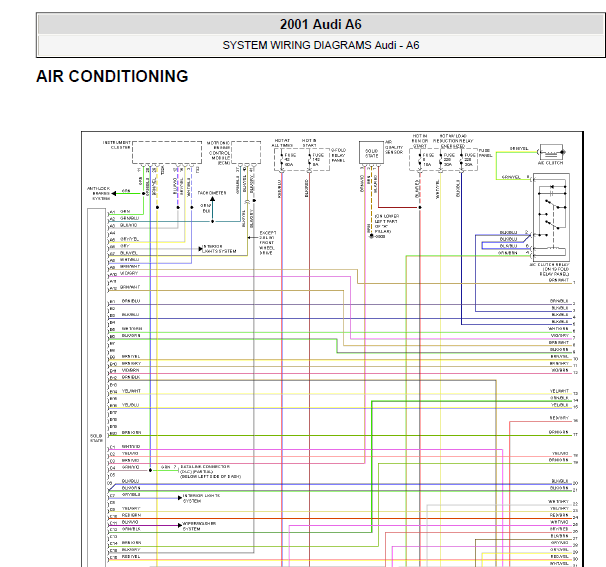Click the Interior Lights System label near pin A6
The height and width of the screenshot is (567, 606).
[x=219, y=249]
